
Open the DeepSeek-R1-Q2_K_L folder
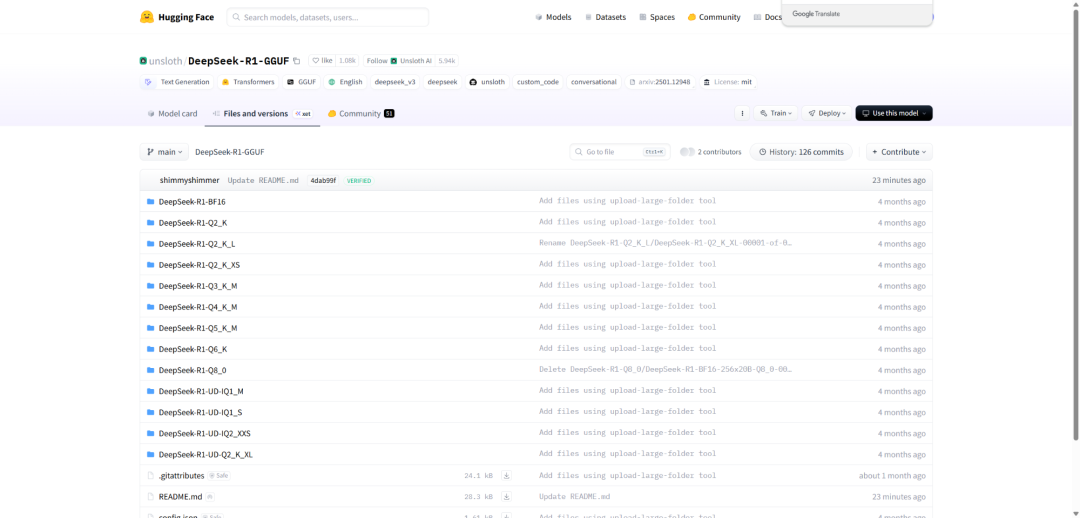click(x=197, y=244)
